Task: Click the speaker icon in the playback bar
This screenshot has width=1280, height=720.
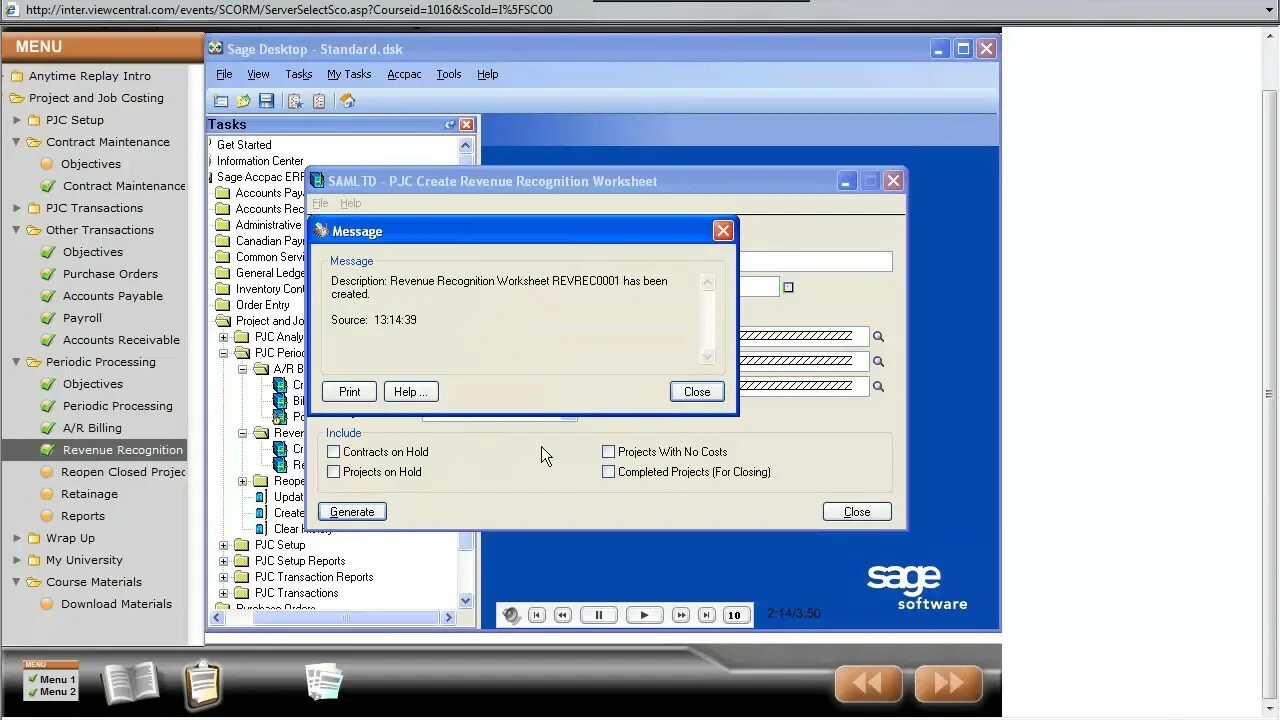Action: point(511,614)
